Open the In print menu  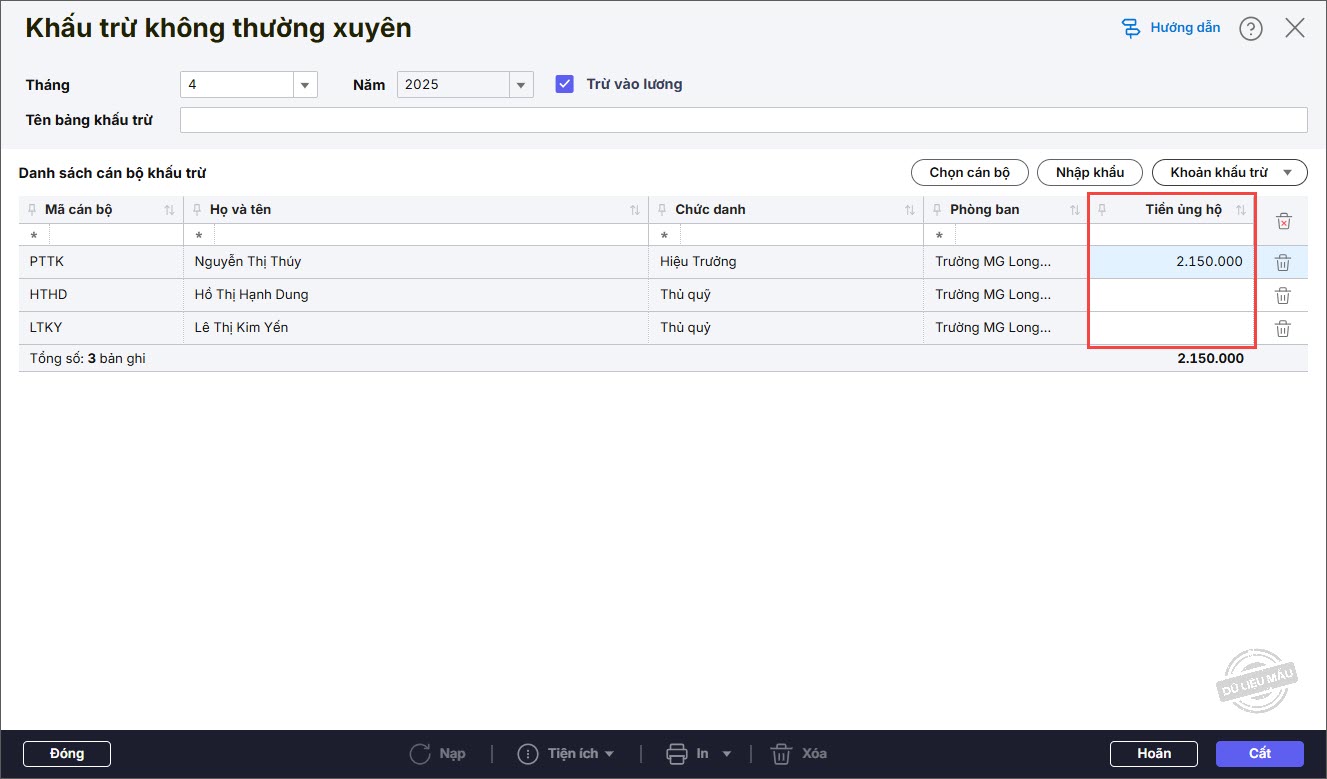700,754
